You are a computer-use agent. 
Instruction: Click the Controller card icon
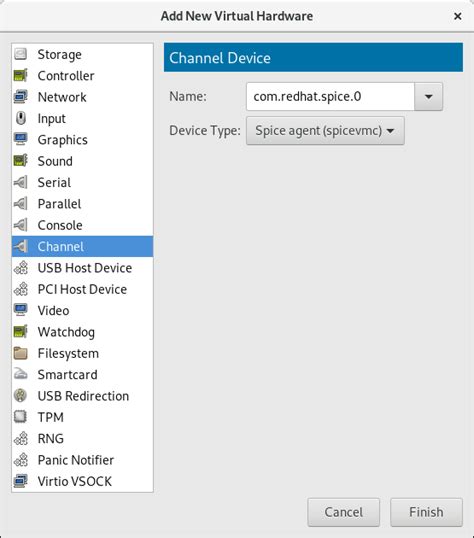pos(21,75)
